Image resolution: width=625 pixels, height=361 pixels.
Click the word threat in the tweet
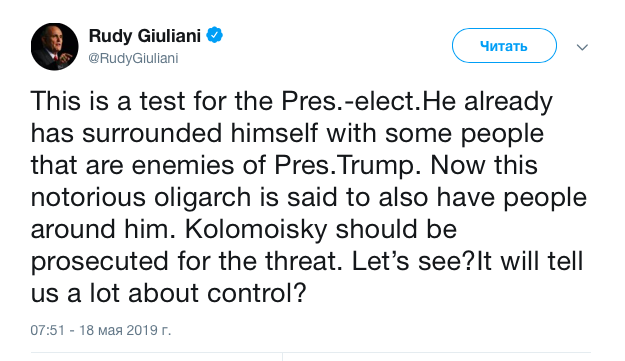tap(304, 261)
